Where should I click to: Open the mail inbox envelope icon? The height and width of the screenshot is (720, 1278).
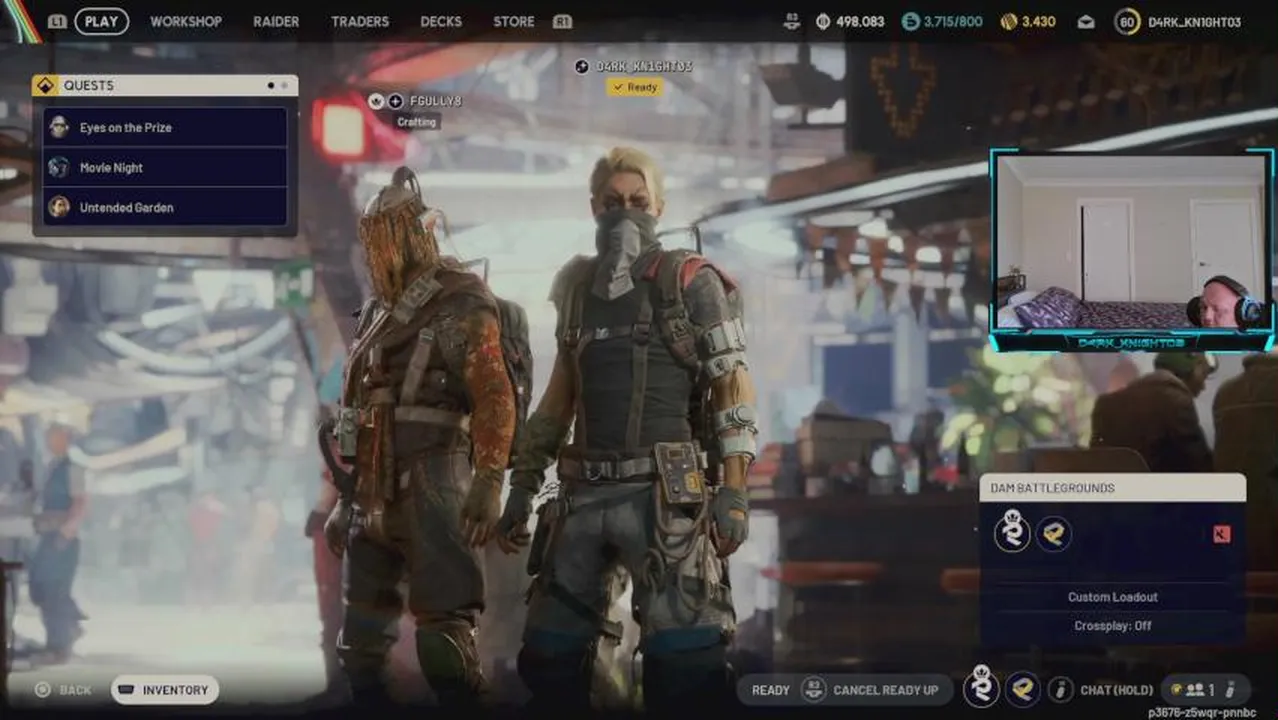click(x=1086, y=22)
